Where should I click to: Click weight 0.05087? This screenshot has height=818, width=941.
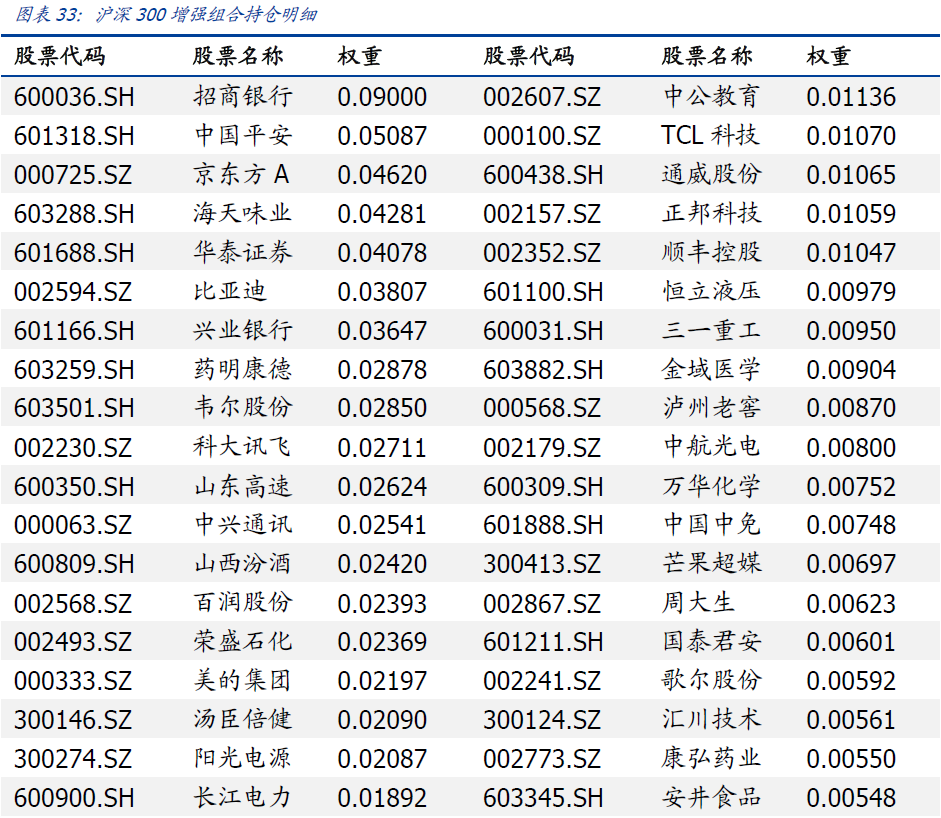(382, 136)
